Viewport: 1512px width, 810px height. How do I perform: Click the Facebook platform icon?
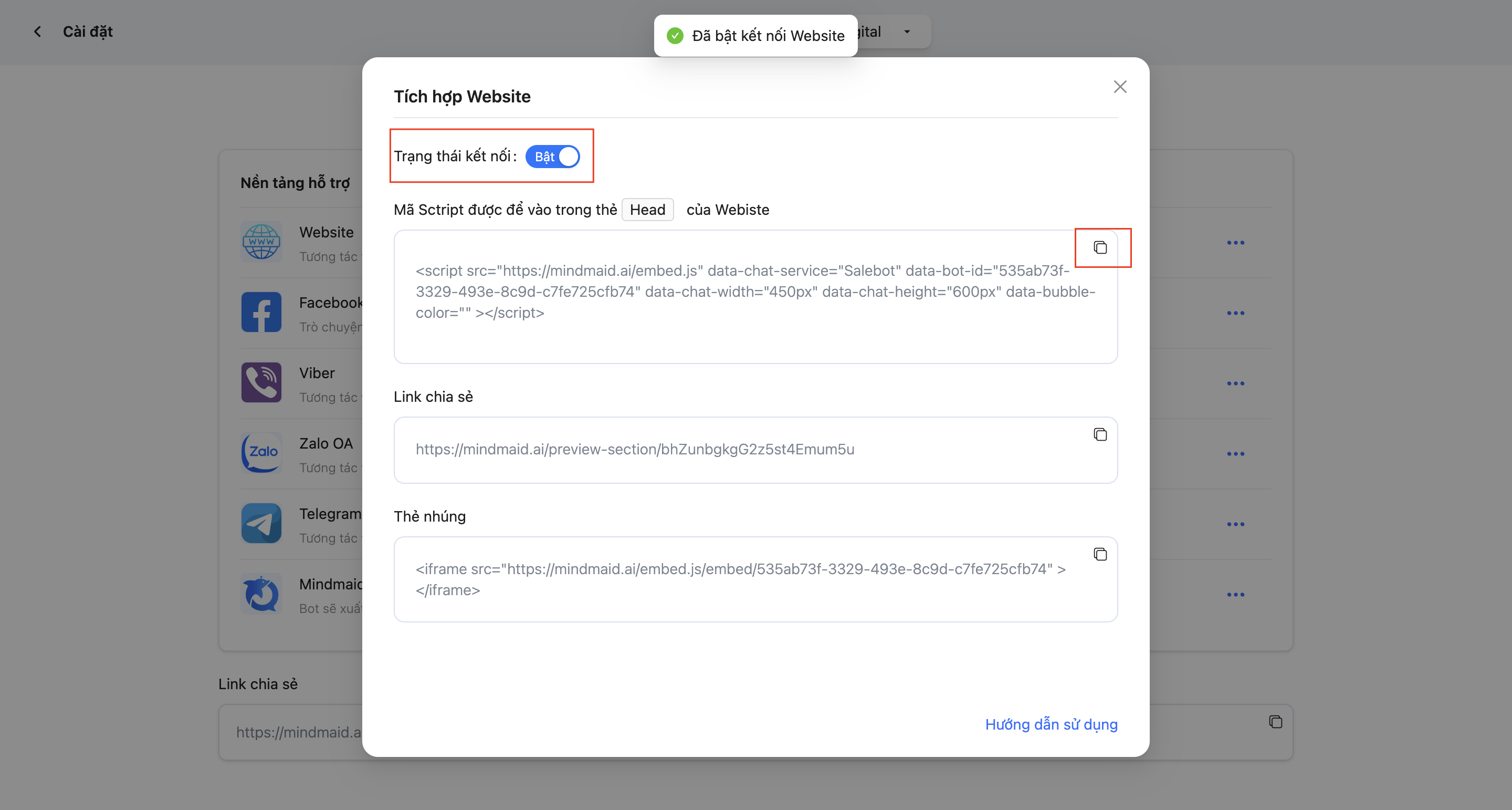[x=261, y=313]
